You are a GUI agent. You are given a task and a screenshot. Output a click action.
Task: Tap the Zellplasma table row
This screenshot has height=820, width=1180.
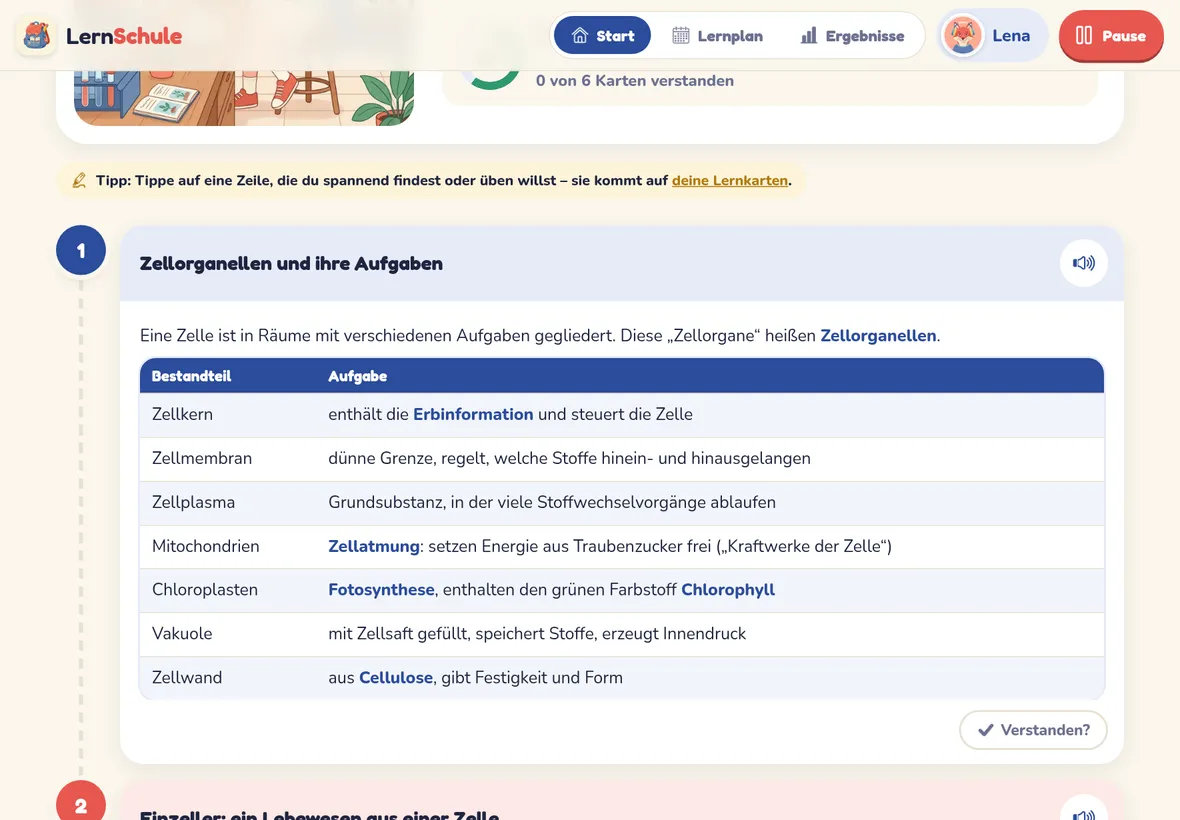(x=622, y=503)
